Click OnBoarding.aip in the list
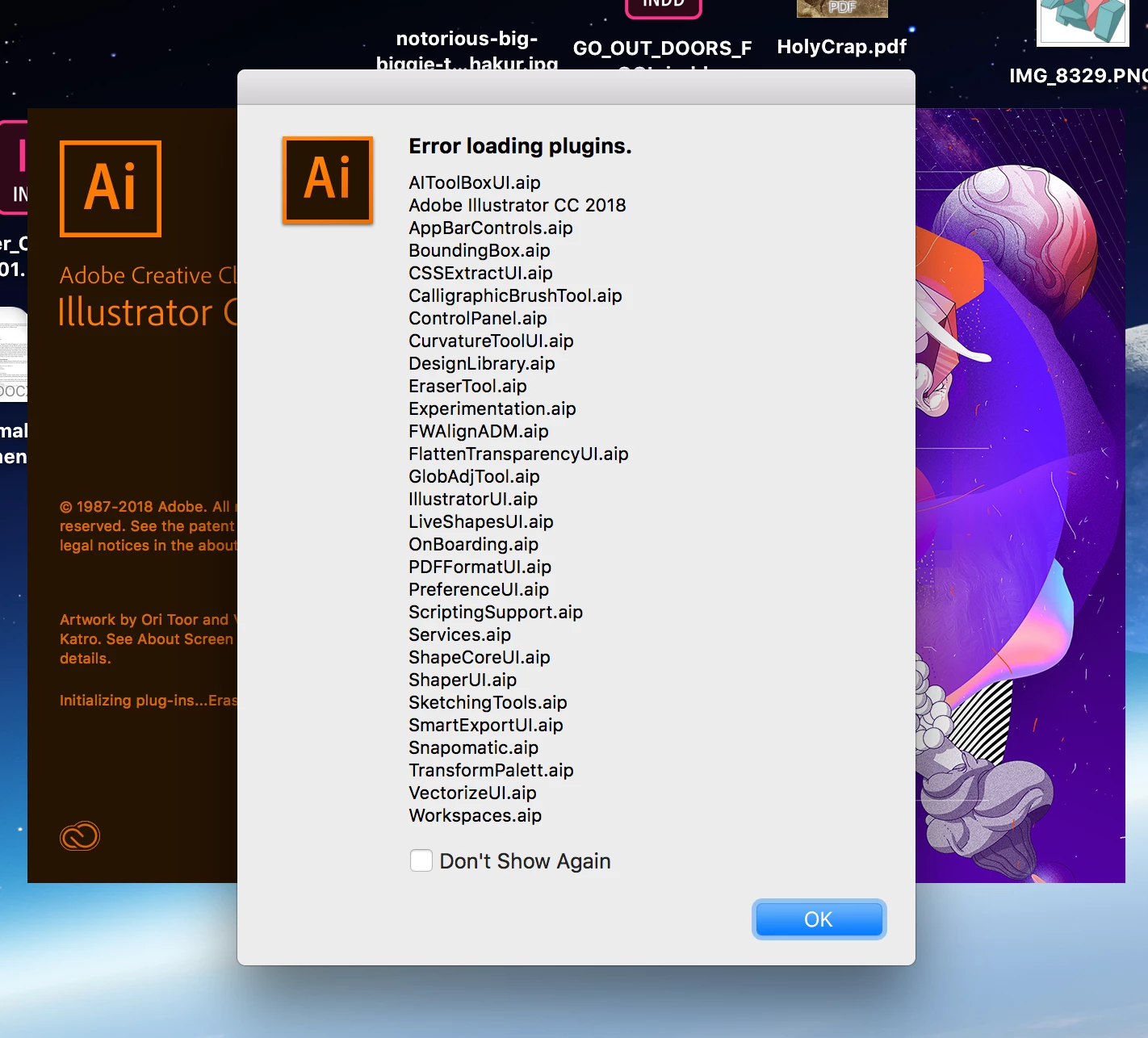This screenshot has height=1038, width=1148. click(x=473, y=544)
